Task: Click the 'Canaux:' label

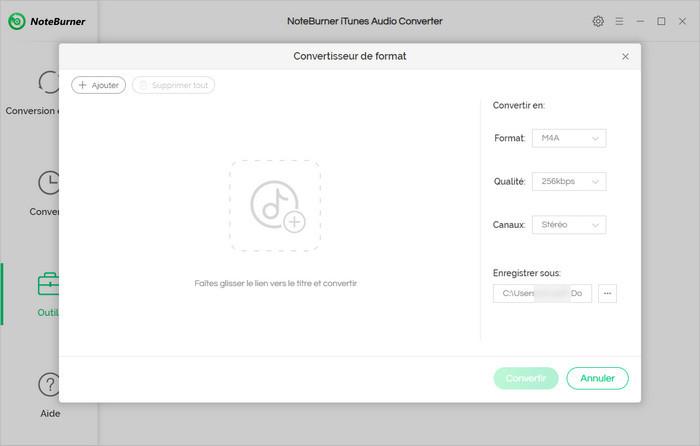Action: 509,225
